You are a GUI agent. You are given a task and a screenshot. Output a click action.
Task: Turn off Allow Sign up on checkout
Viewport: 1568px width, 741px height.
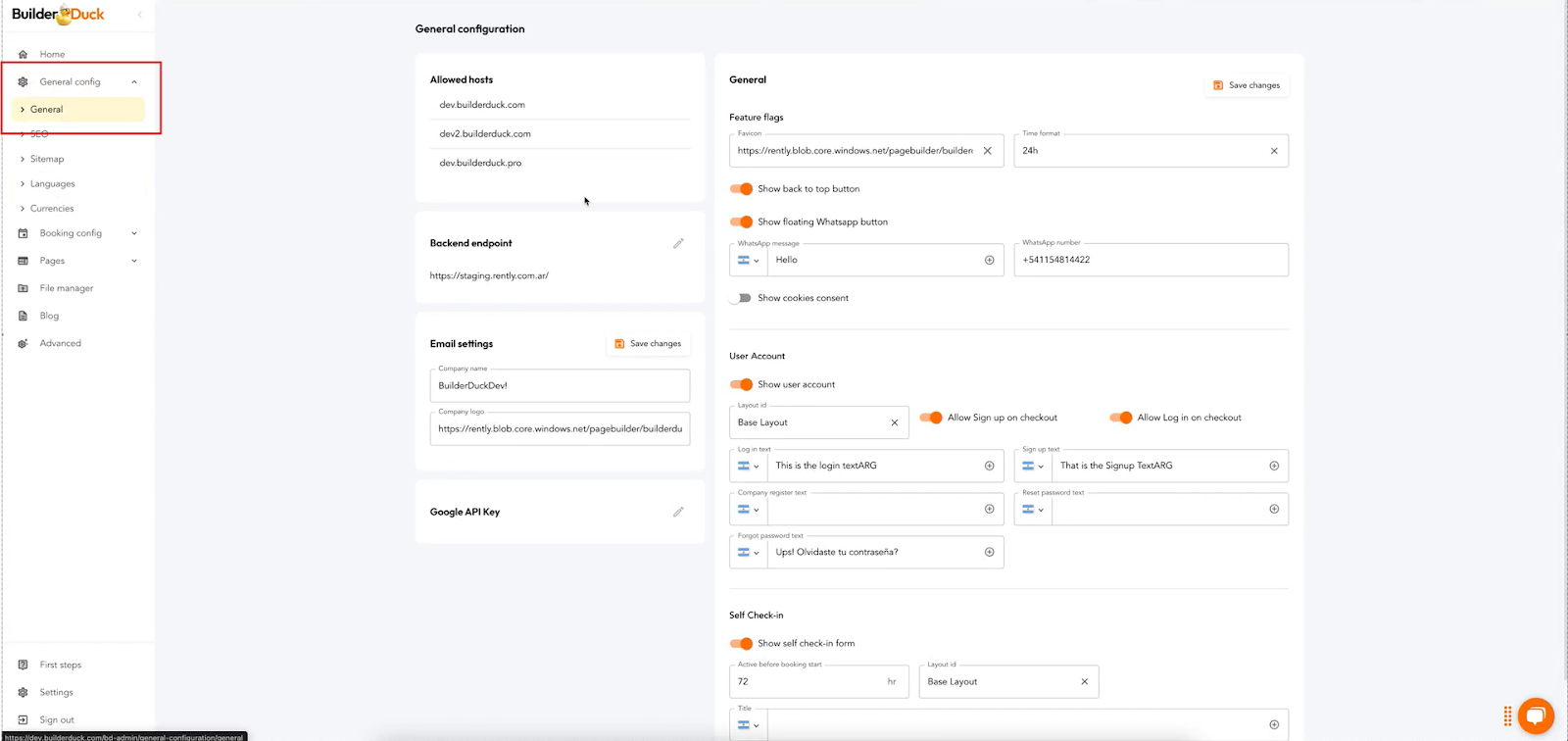[x=931, y=418]
